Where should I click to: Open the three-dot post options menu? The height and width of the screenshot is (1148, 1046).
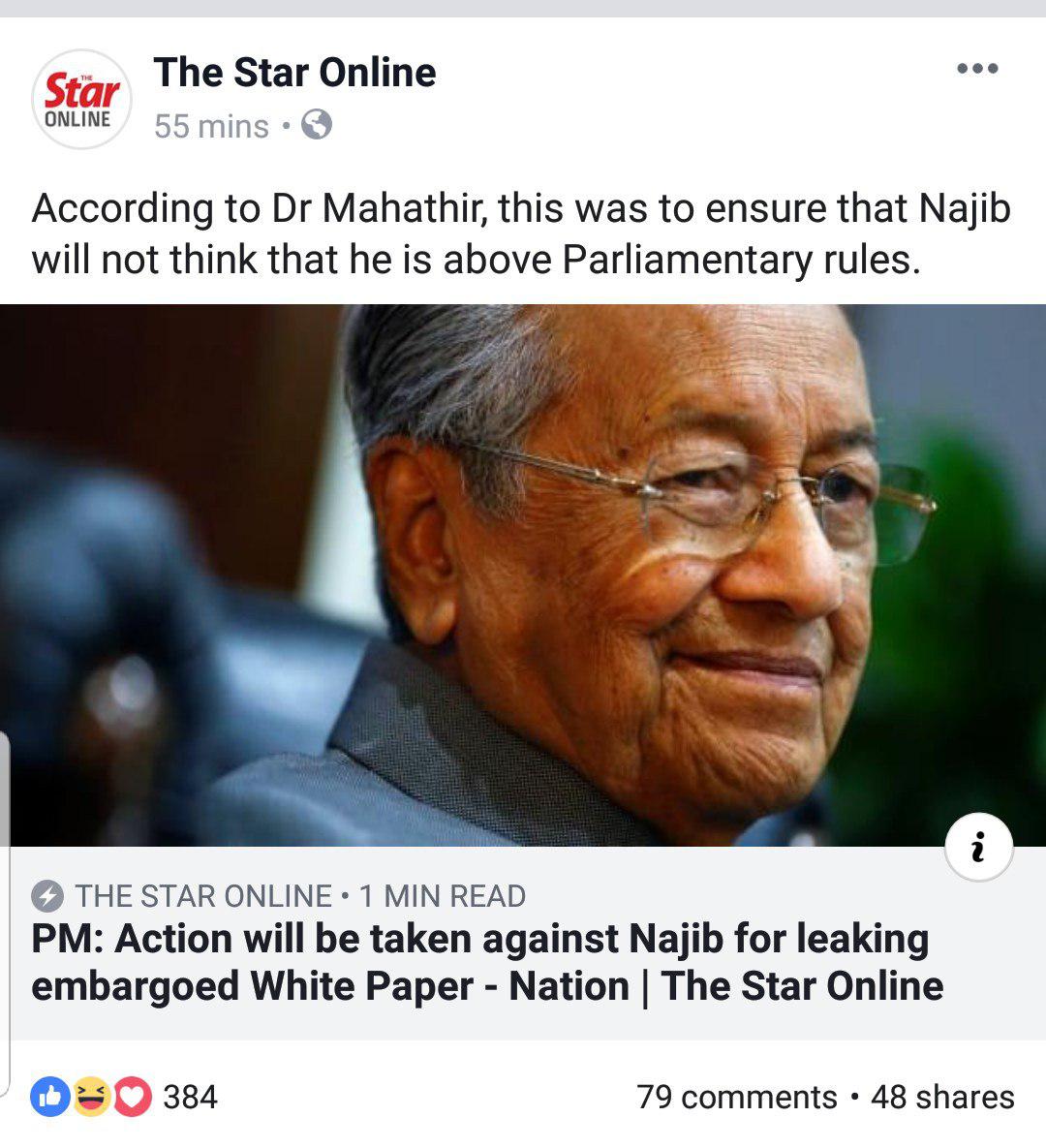point(977,68)
